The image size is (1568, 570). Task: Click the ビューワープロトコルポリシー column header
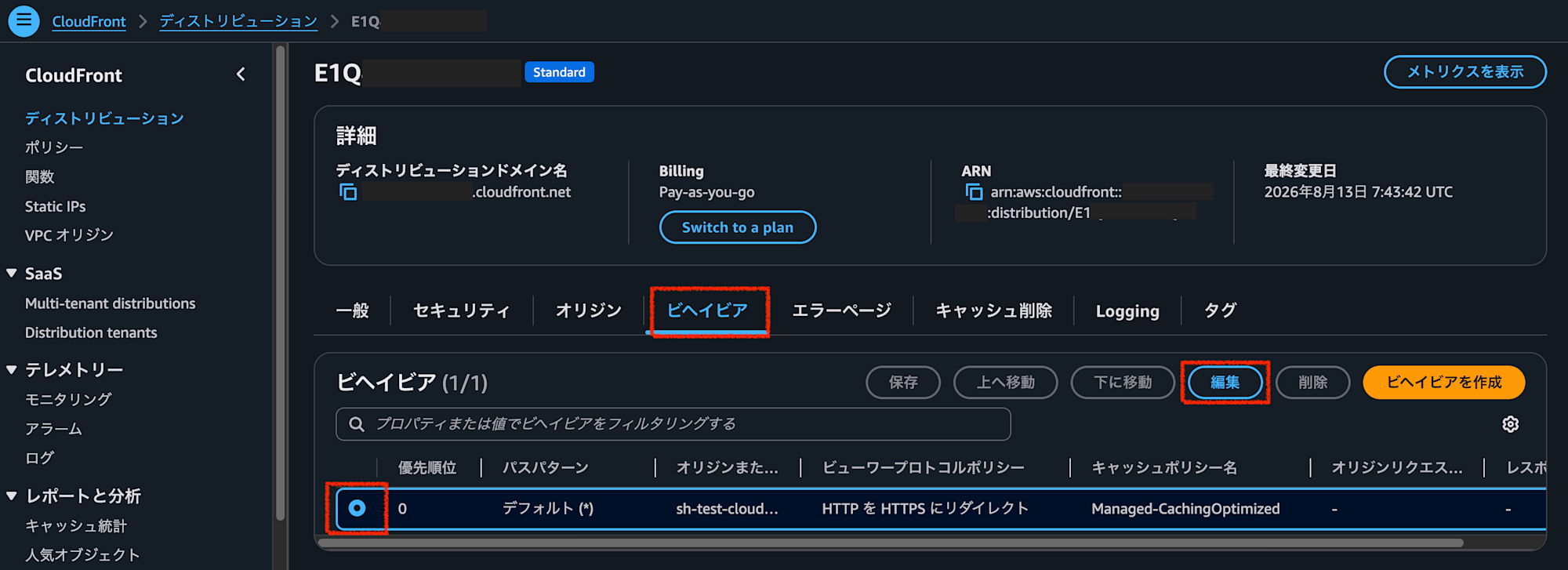[x=924, y=468]
